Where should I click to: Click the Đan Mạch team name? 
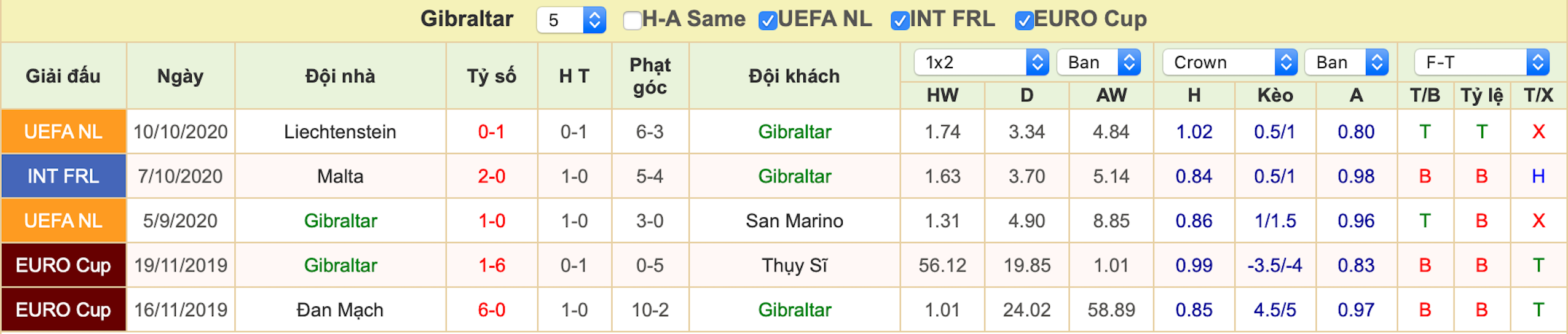click(340, 310)
